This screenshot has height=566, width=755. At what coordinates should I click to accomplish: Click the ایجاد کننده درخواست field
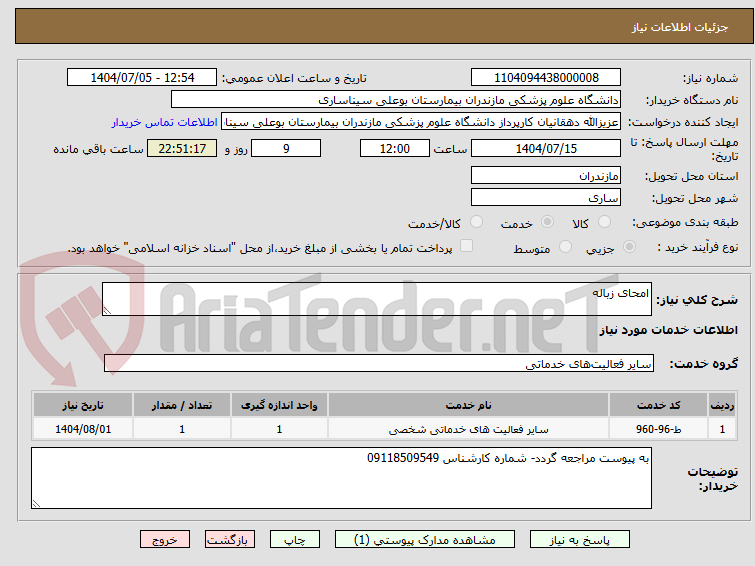421,122
